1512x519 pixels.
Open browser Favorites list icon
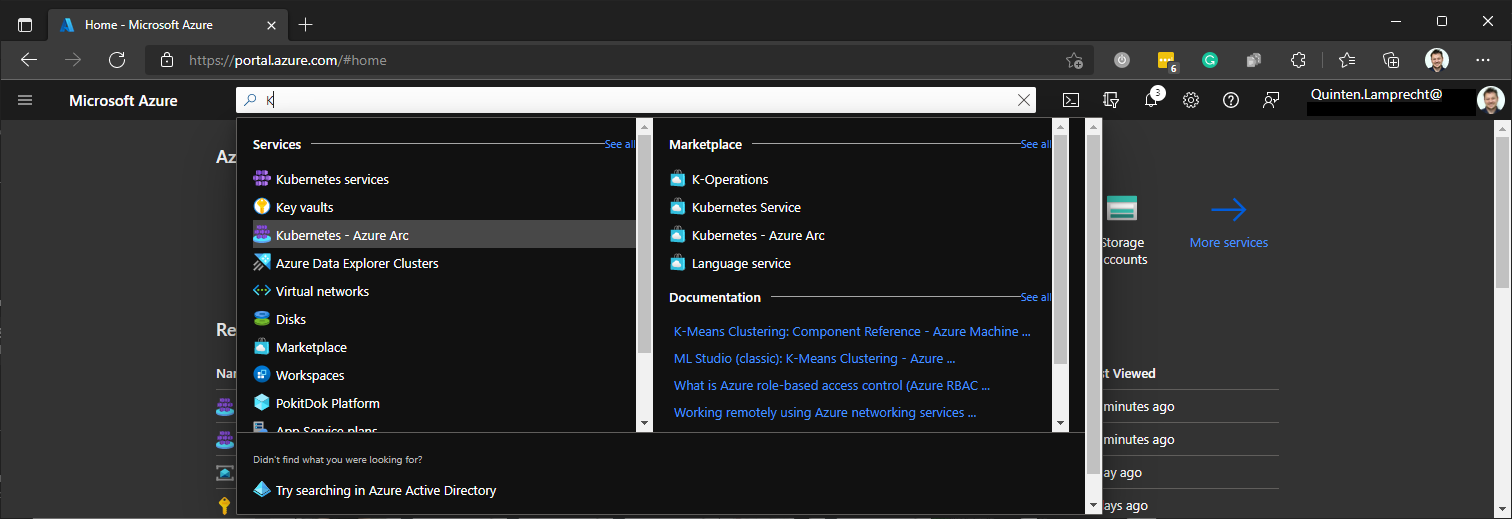tap(1346, 60)
